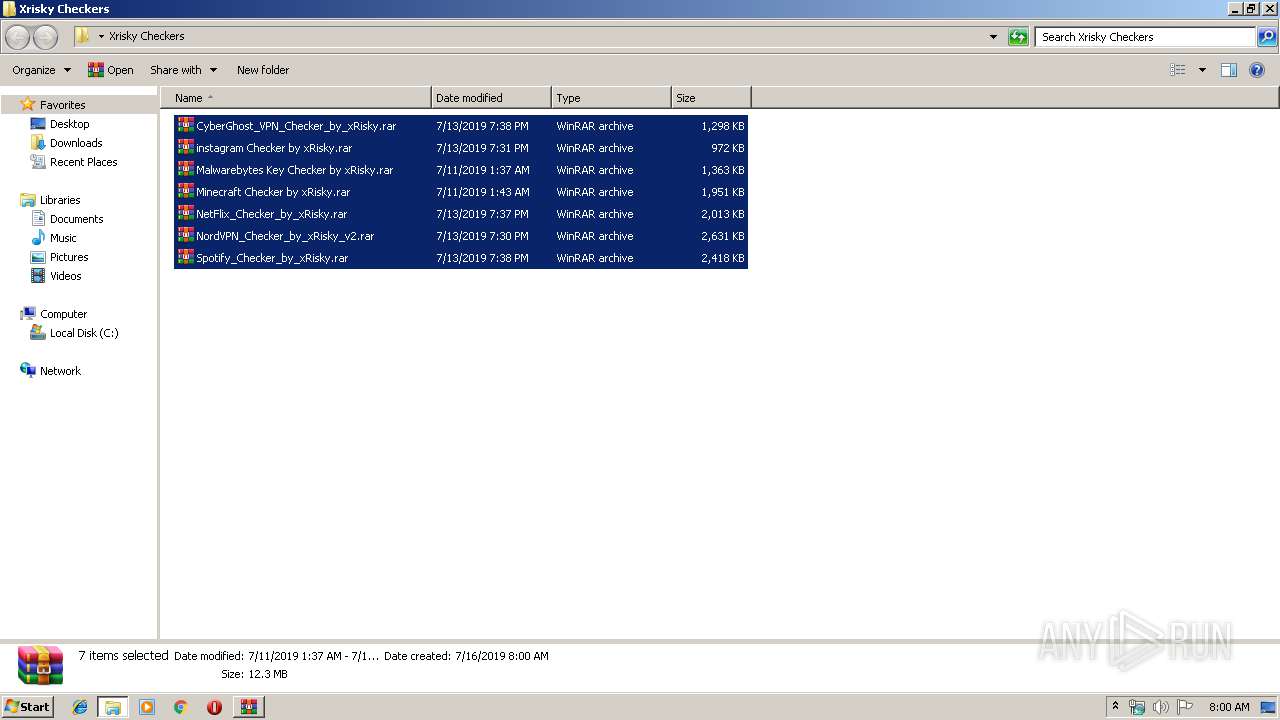Screen dimensions: 1280x720
Task: Select the CyberGhost_VPN_Checker_by_xRisky.rar archive icon
Action: (x=186, y=126)
